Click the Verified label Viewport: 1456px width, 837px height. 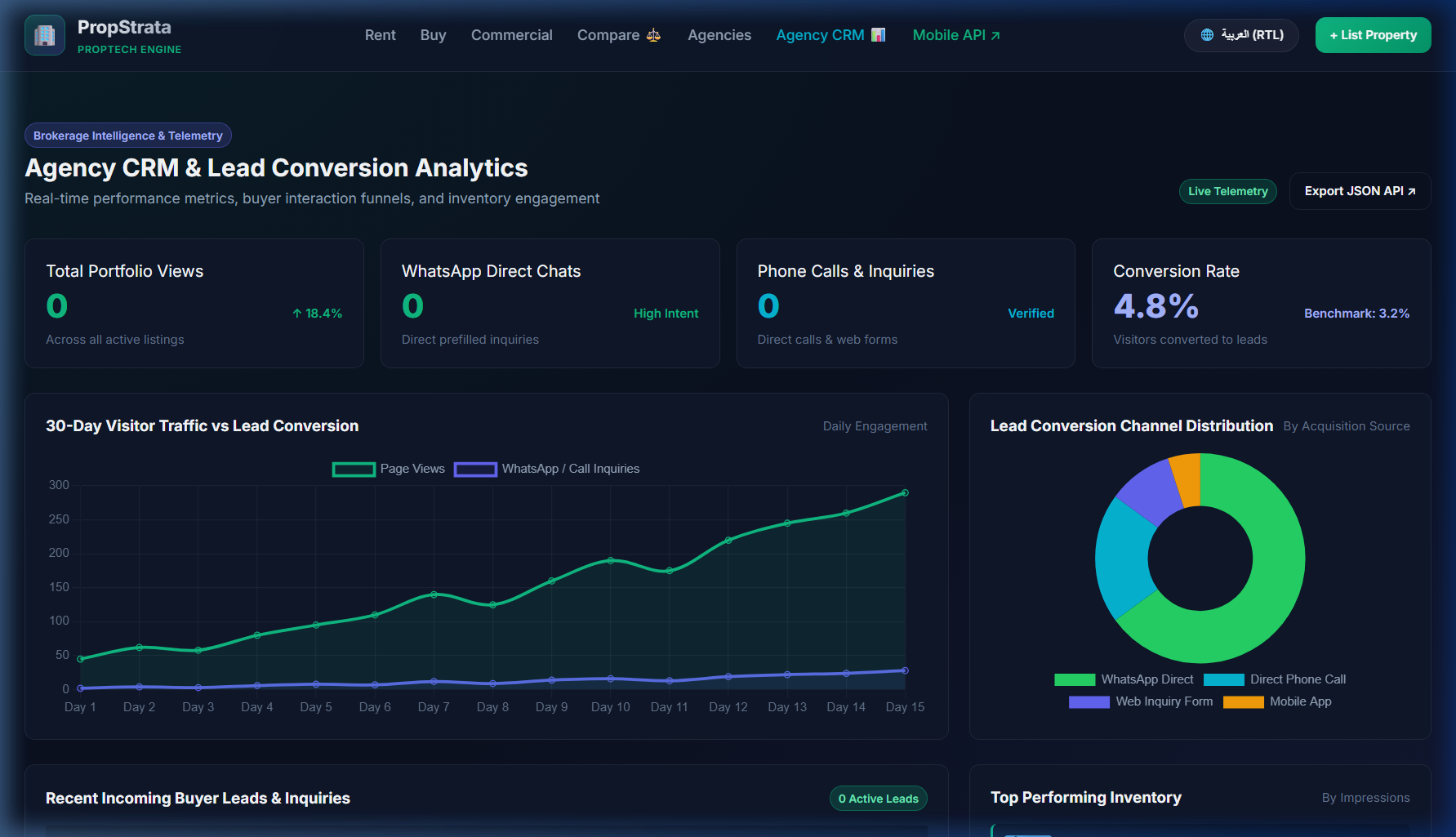(1031, 314)
